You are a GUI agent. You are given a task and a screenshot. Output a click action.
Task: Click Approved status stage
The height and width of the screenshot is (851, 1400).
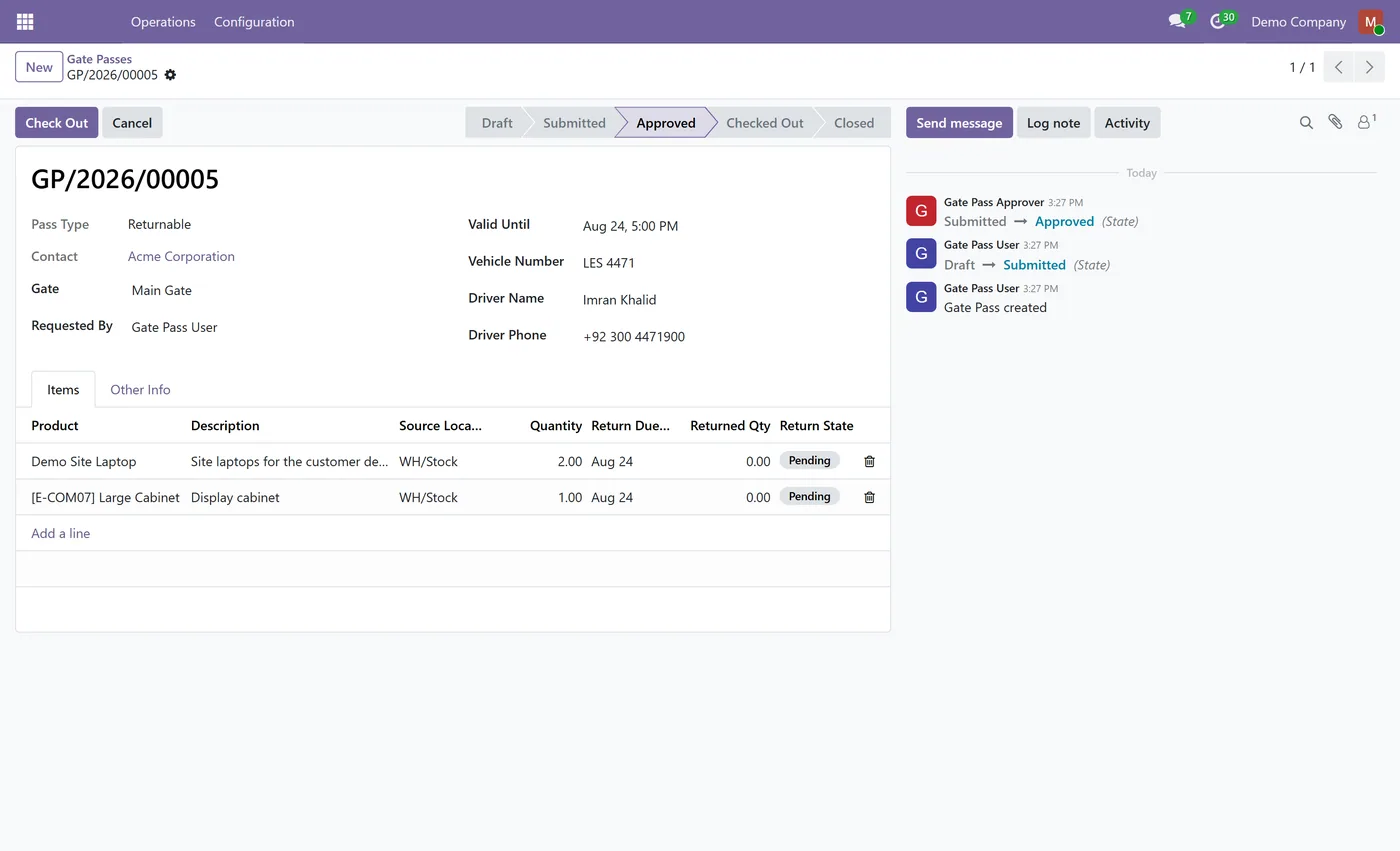click(x=665, y=123)
